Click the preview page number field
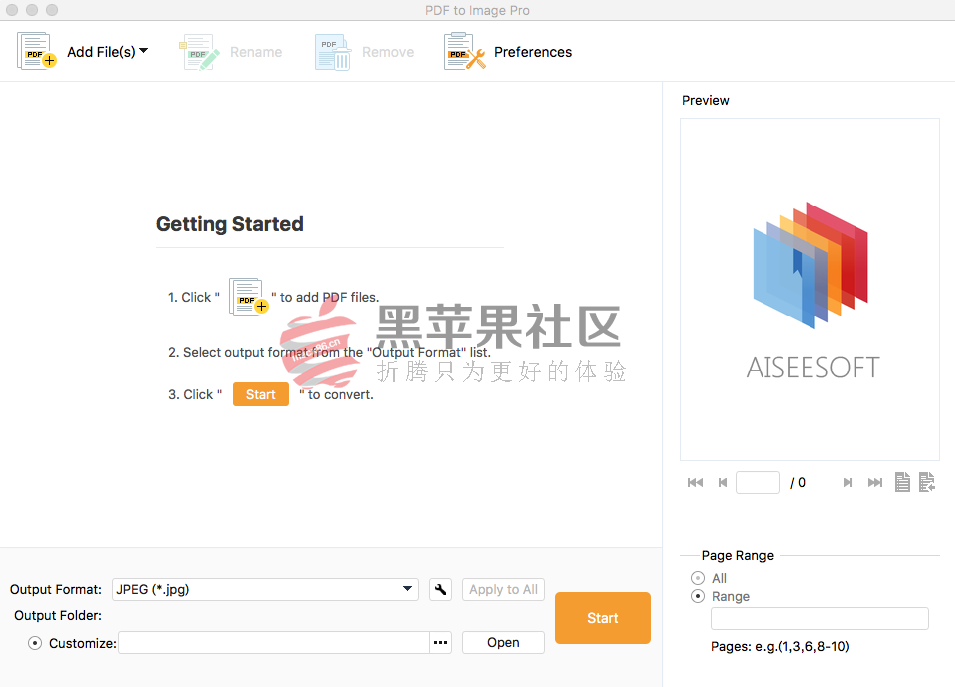Image resolution: width=955 pixels, height=687 pixels. [758, 482]
